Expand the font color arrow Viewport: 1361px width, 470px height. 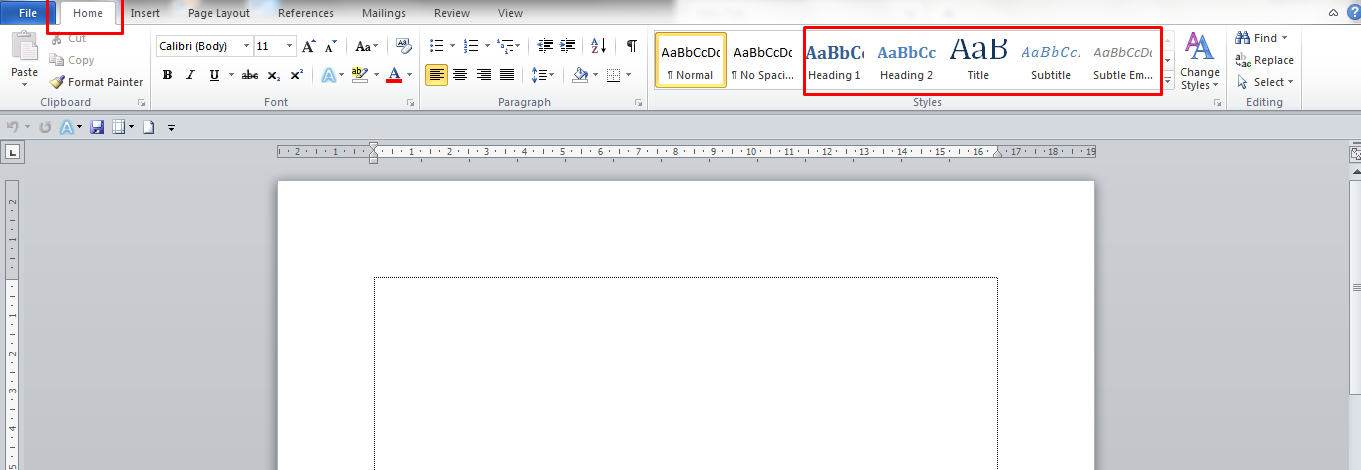[409, 75]
